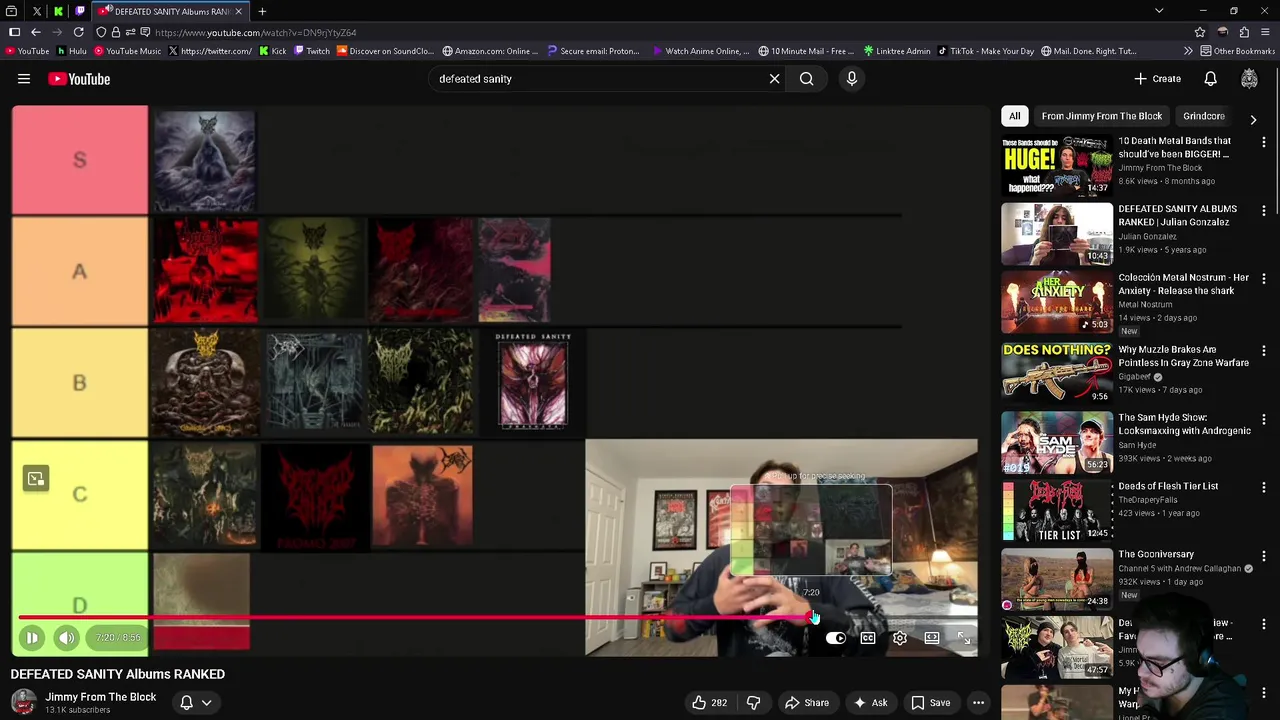1280x720 pixels.
Task: Open a new browser tab
Action: pos(262,11)
